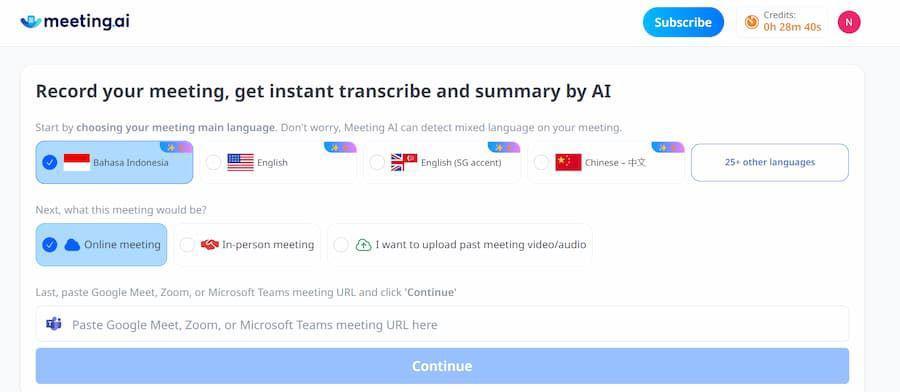Expand the 25+ other languages list
900x392 pixels.
[x=770, y=162]
